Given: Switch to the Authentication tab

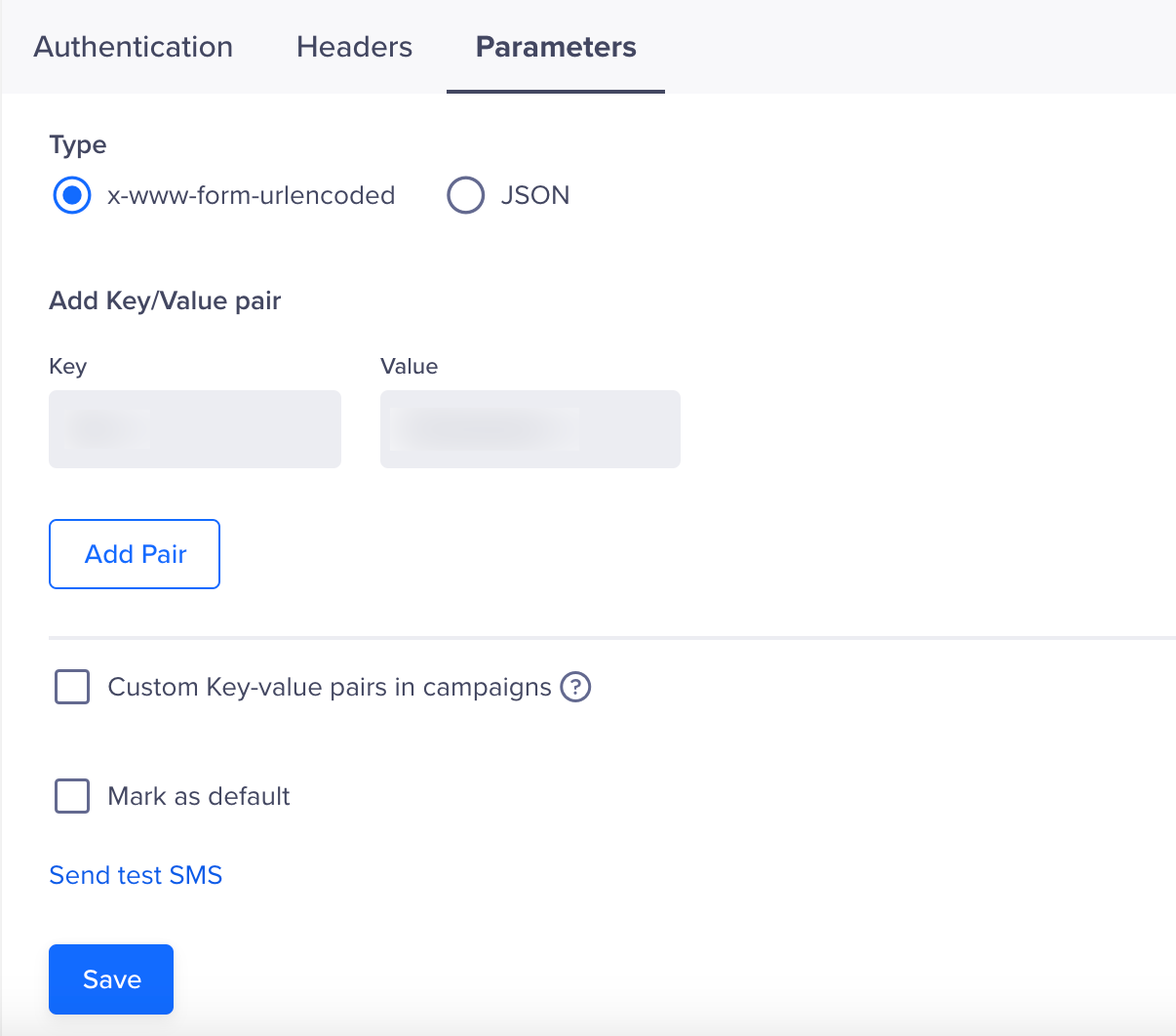Looking at the screenshot, I should (x=134, y=47).
